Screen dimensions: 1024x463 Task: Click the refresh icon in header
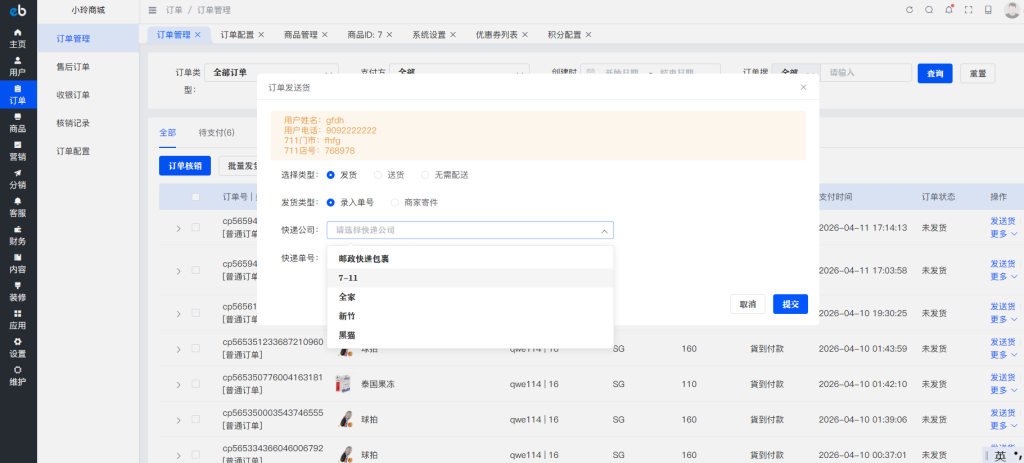click(909, 10)
